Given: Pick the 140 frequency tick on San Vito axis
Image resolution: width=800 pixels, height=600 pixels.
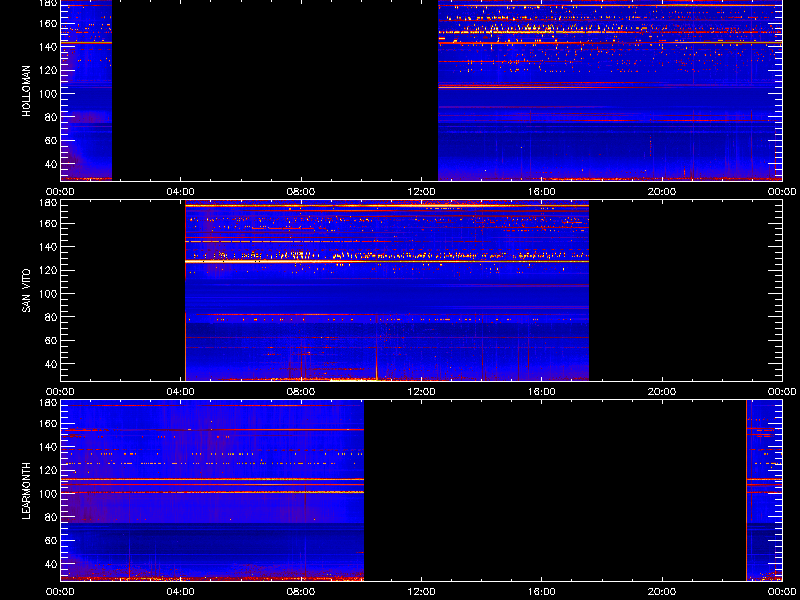Looking at the screenshot, I should point(49,246).
